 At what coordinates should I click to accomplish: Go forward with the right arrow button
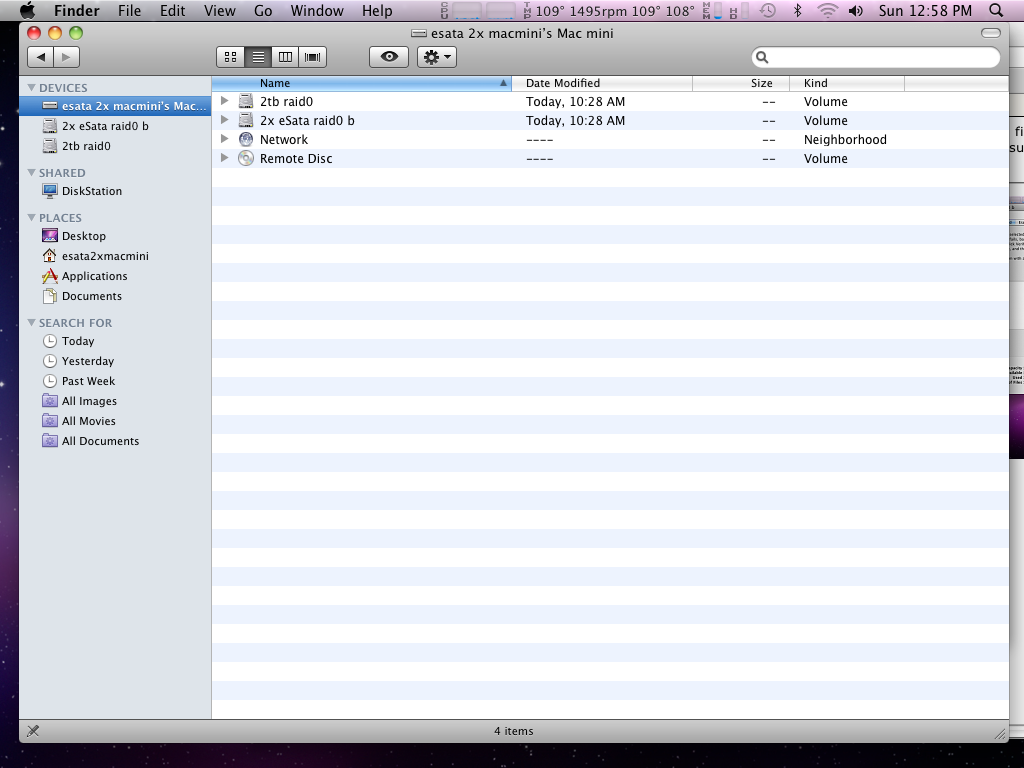click(67, 57)
